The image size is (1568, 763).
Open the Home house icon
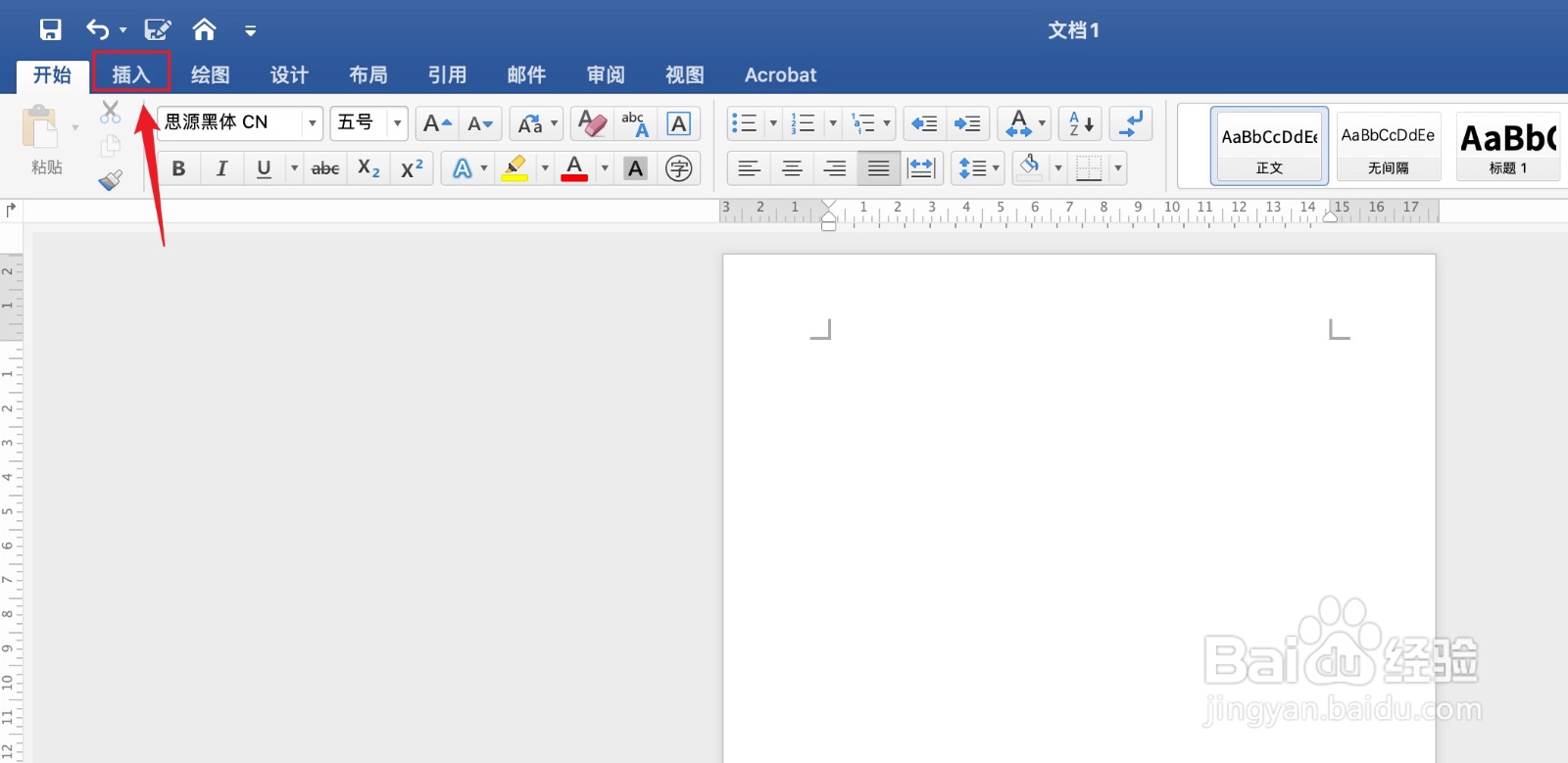204,29
